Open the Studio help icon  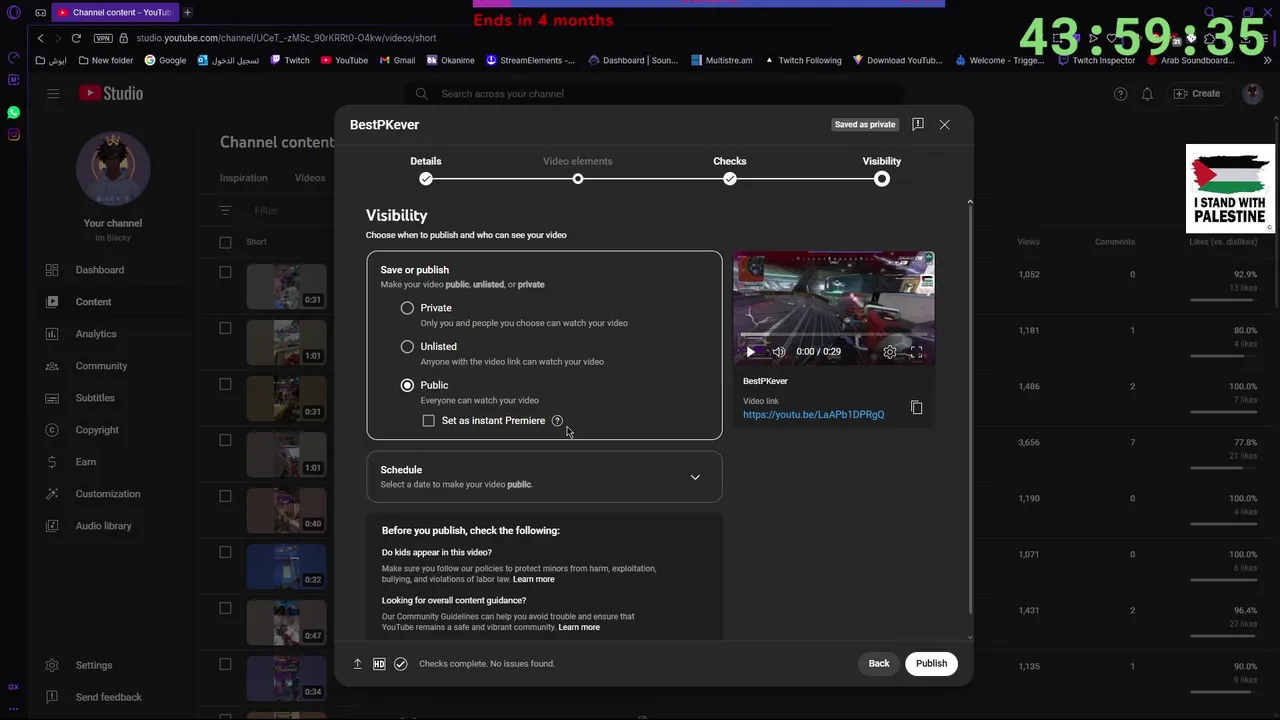[1120, 94]
